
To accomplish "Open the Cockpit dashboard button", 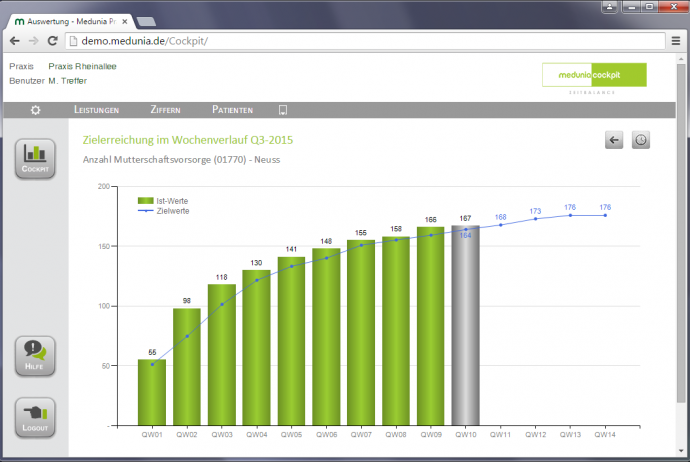I will pos(35,158).
